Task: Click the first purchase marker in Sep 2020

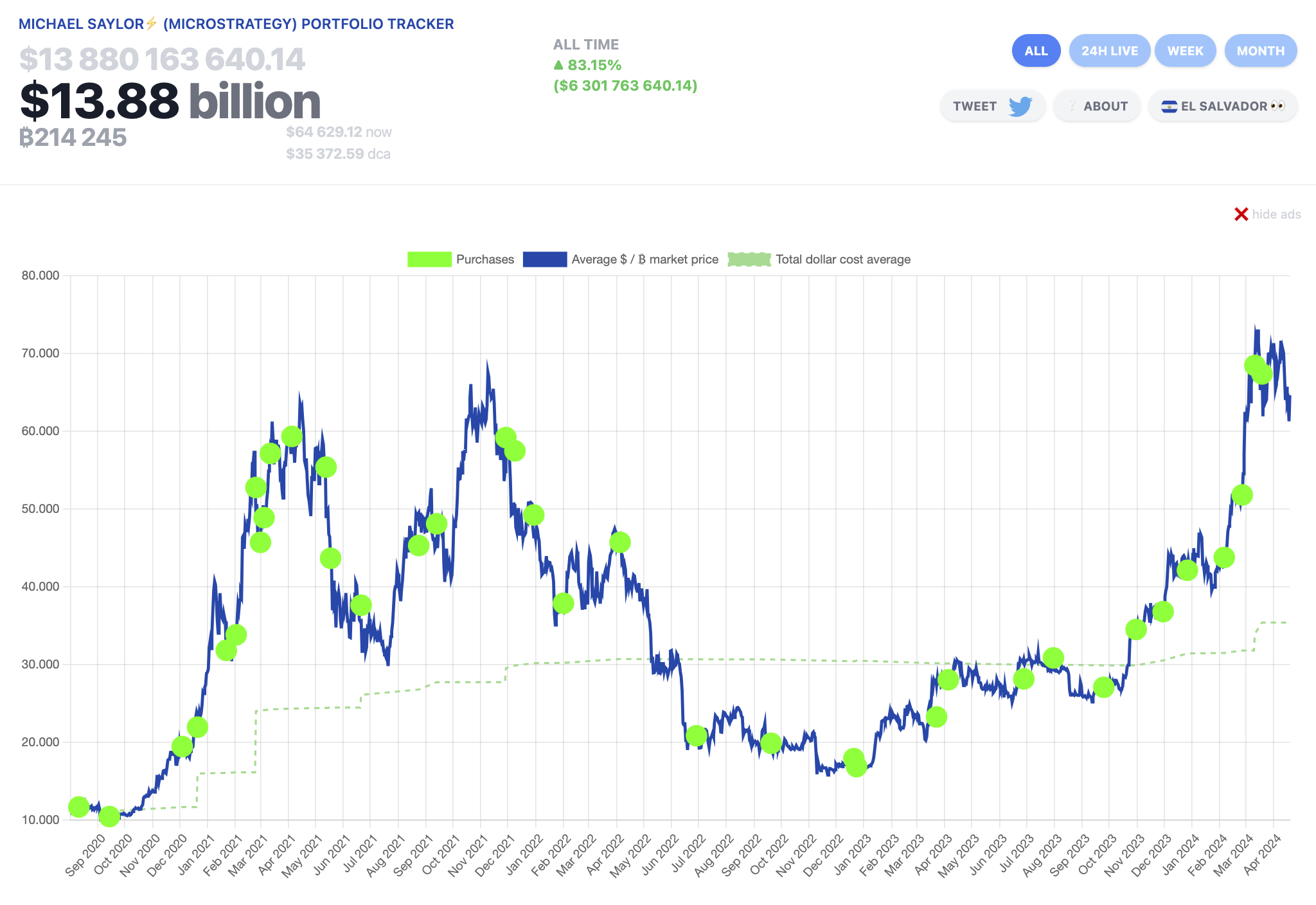Action: tap(78, 807)
